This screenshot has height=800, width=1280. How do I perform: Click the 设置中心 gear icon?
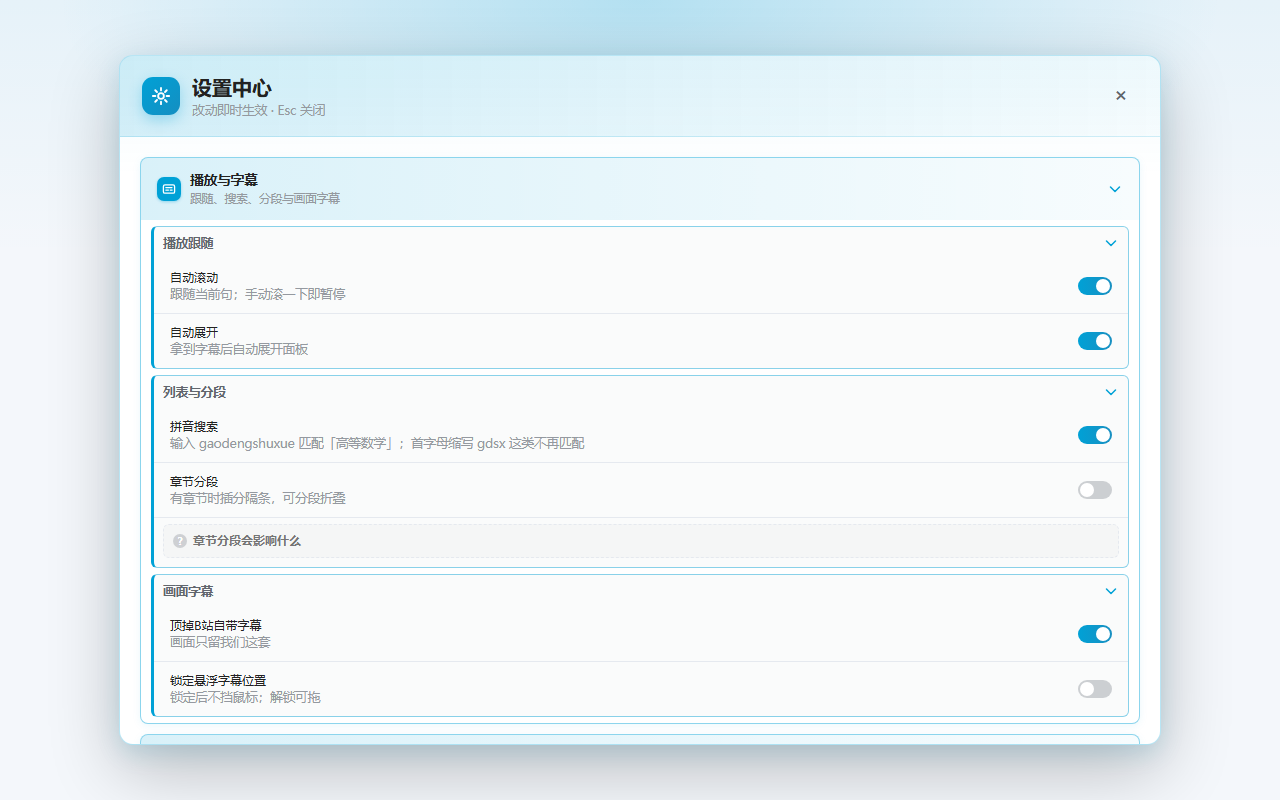[161, 96]
